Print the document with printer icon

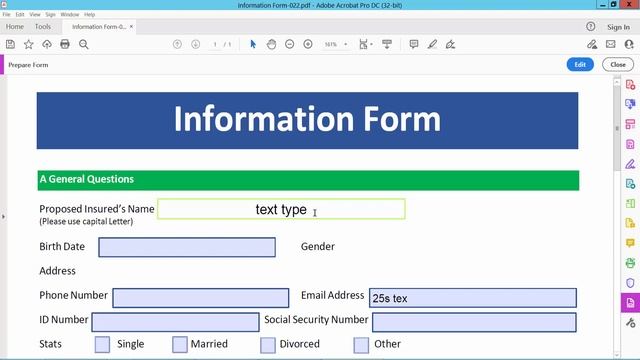tap(65, 44)
